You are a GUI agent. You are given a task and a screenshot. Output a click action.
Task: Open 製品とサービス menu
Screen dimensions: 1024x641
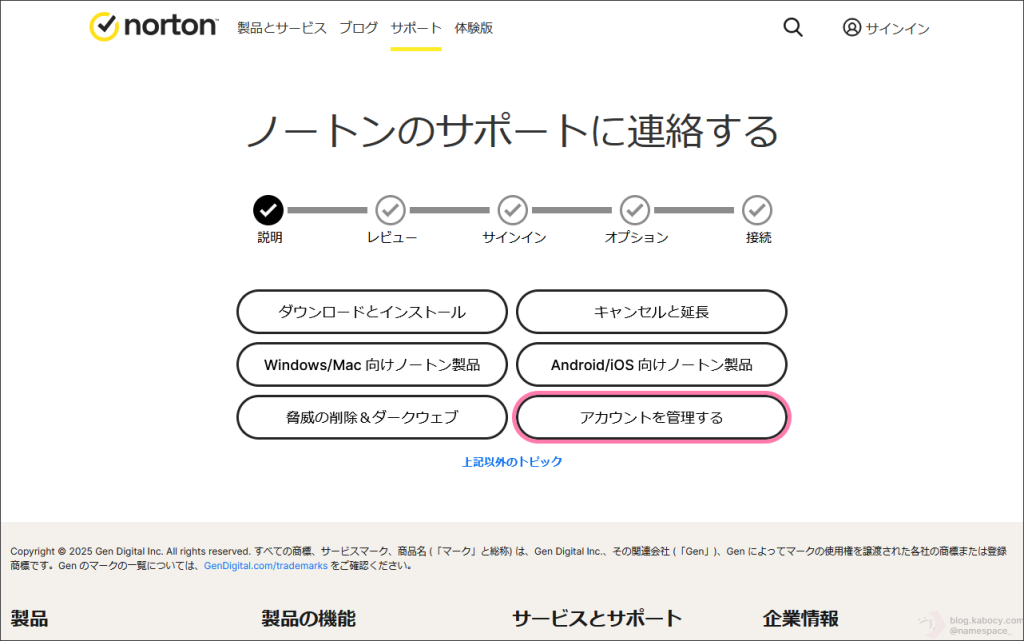coord(282,28)
